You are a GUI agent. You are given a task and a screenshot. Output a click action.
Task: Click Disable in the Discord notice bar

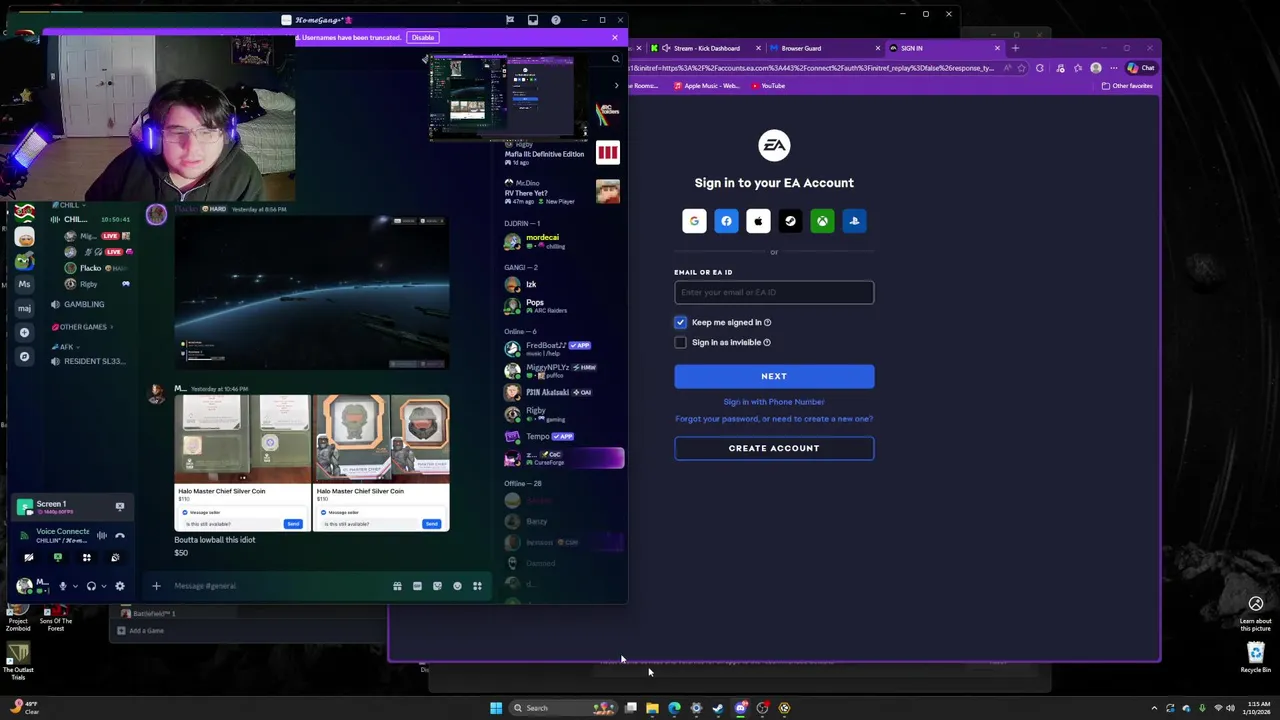tap(423, 38)
